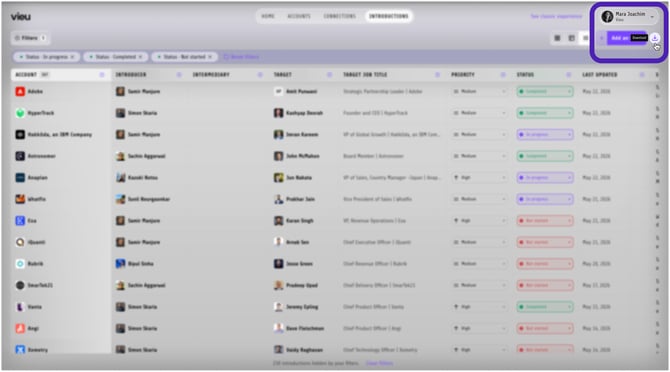Click the Clear filters link at bottom
The image size is (670, 372).
[379, 363]
